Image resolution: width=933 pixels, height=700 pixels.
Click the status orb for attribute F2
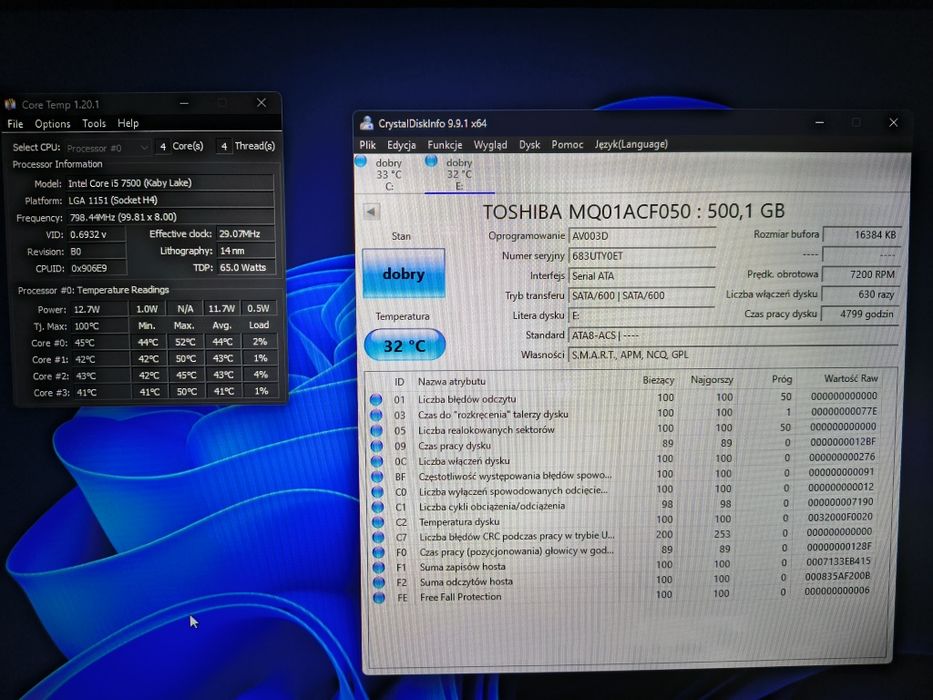(379, 582)
